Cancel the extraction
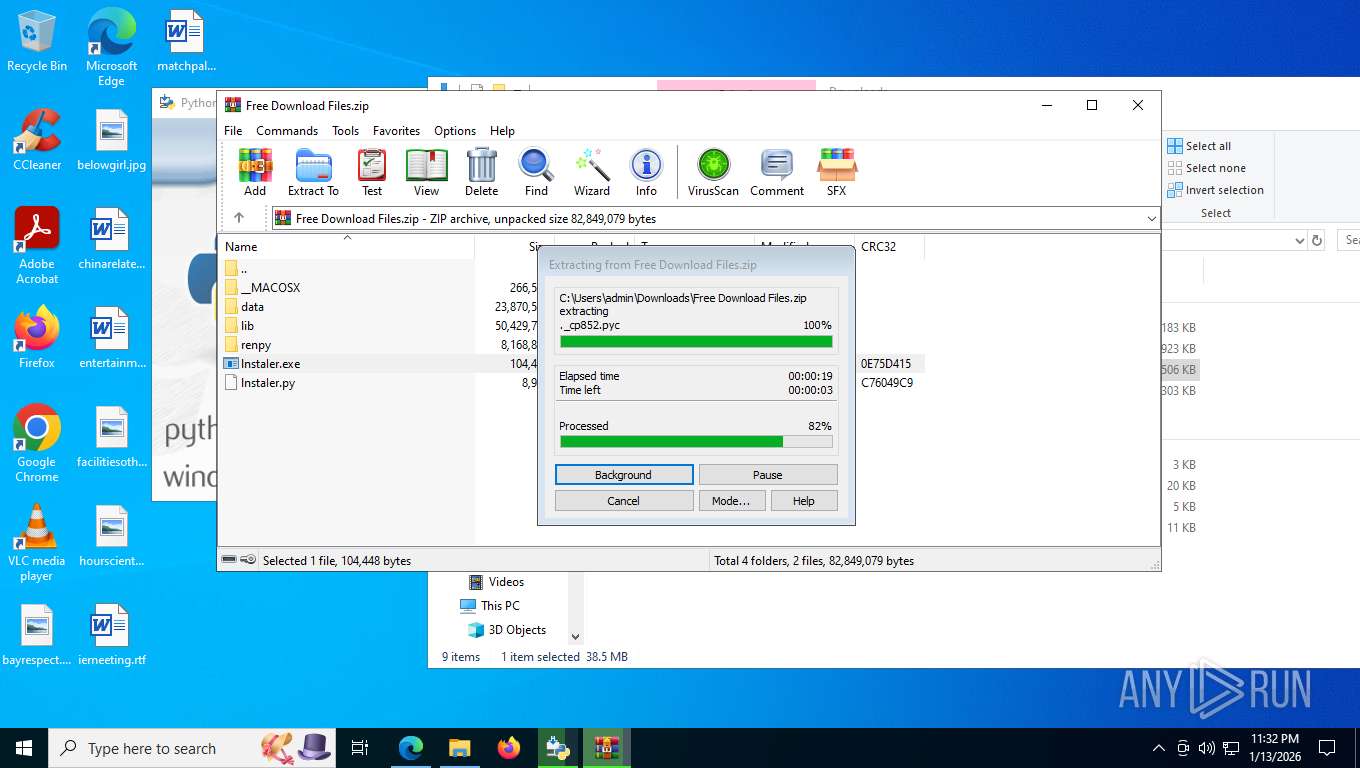This screenshot has height=768, width=1360. (624, 501)
